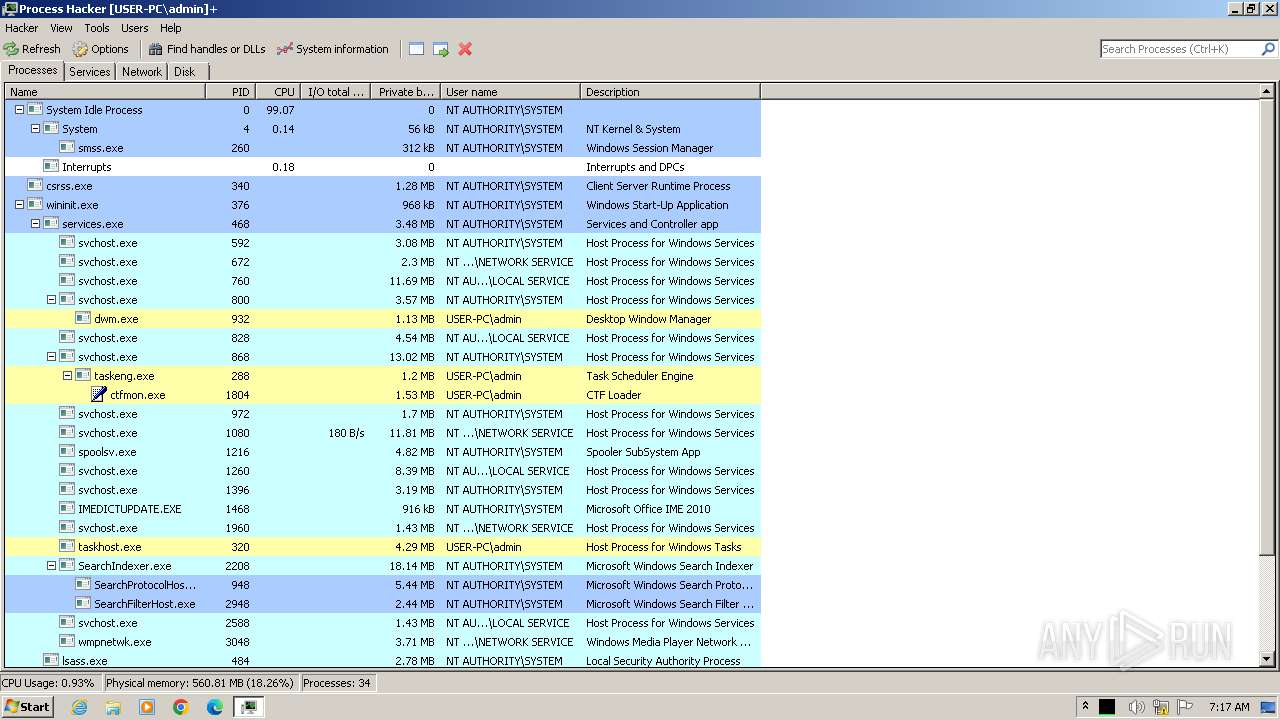Select the taskhost.exe process icon
This screenshot has width=1280, height=720.
click(x=67, y=547)
